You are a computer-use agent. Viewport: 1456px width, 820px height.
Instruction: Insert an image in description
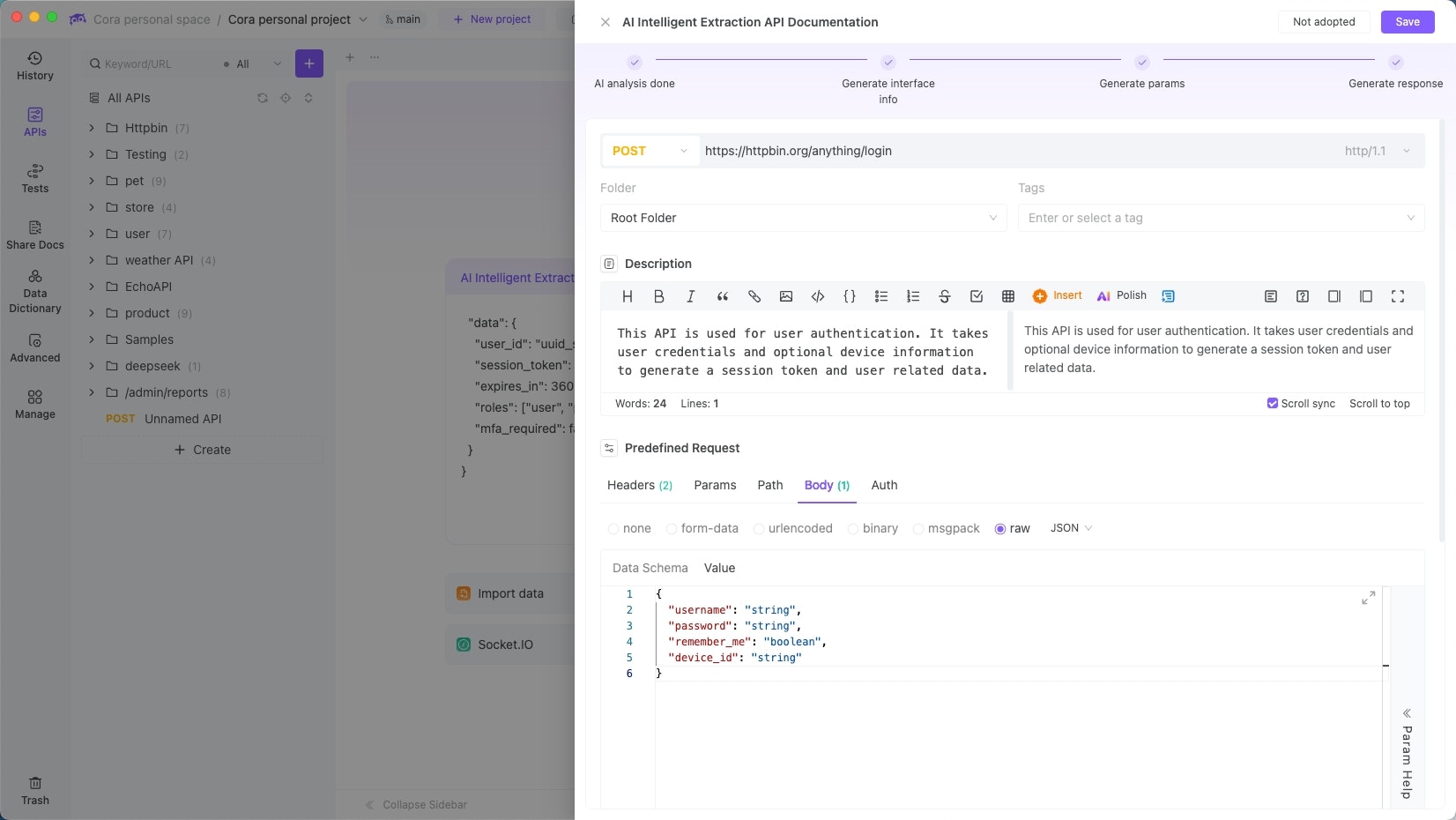point(786,296)
